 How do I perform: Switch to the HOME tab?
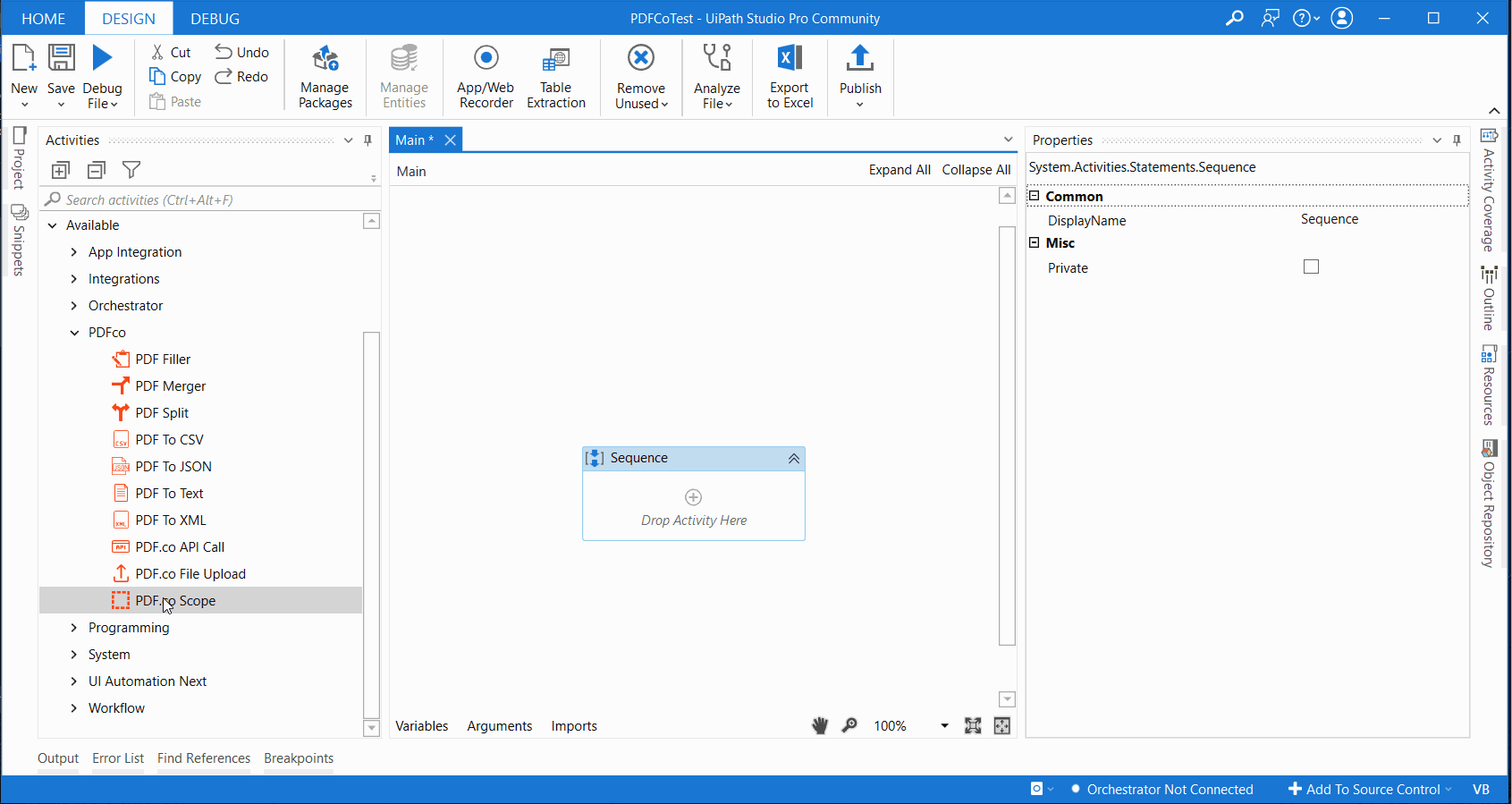tap(43, 18)
